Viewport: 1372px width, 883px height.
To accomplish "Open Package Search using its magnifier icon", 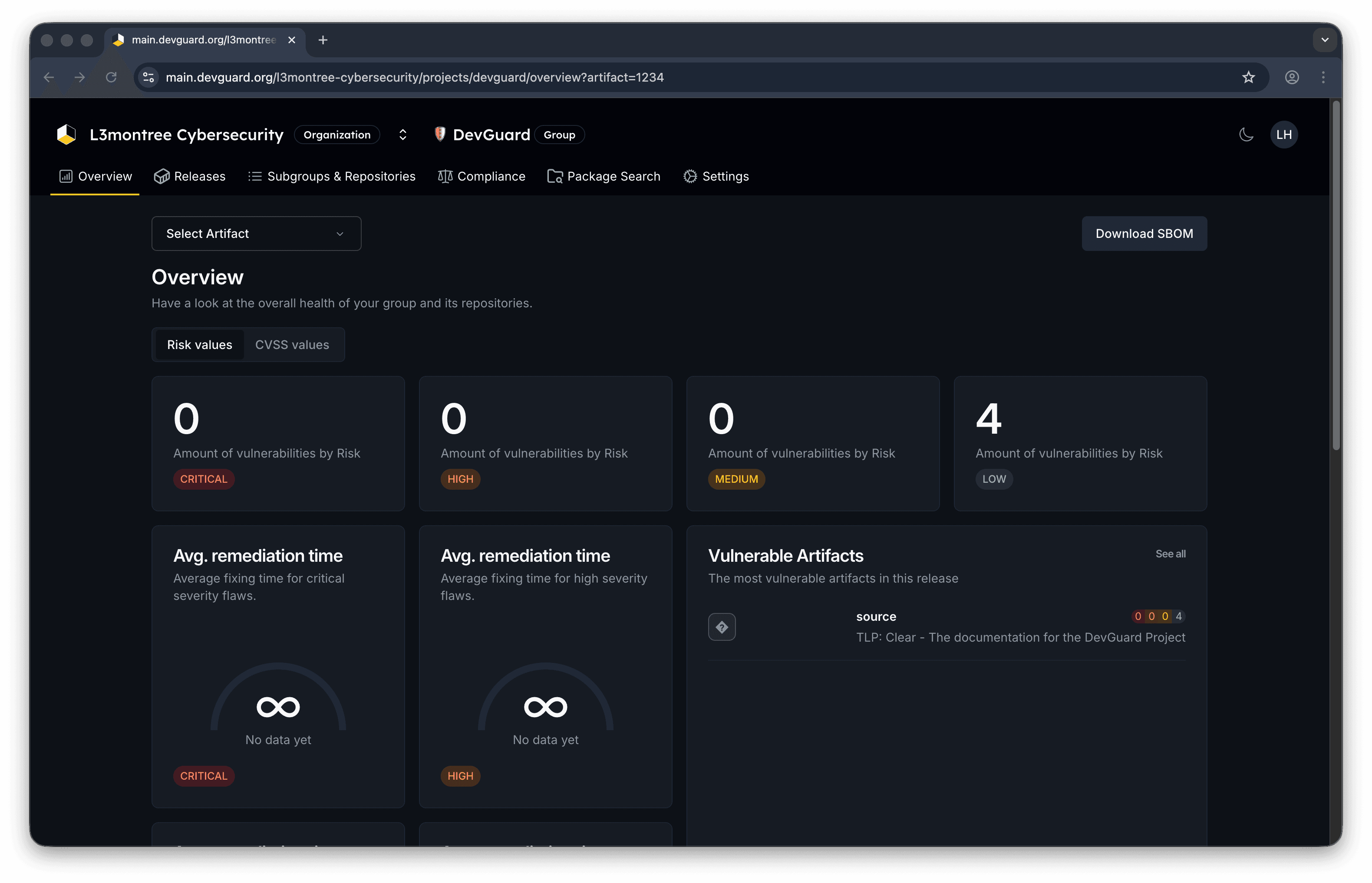I will coord(554,176).
